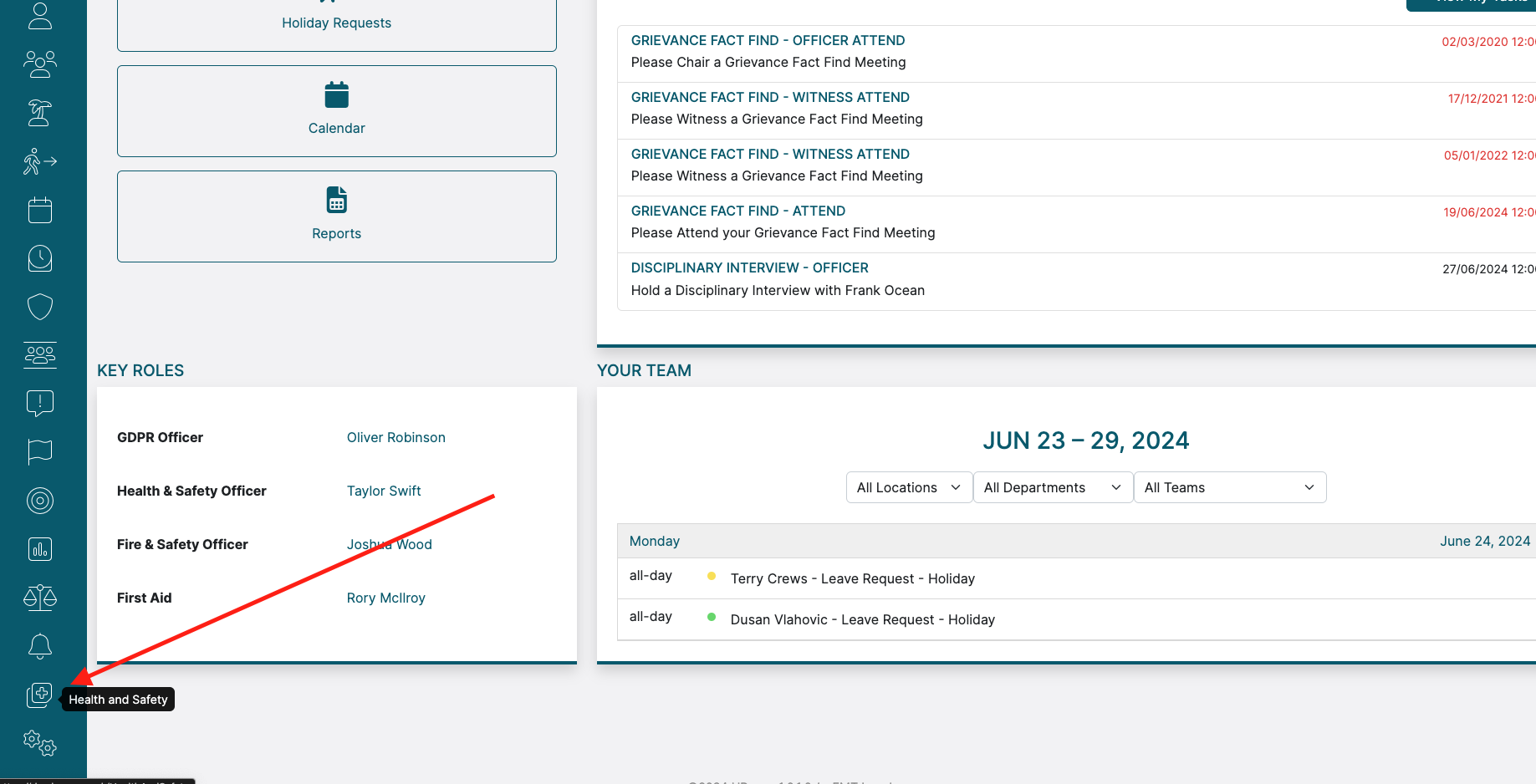The height and width of the screenshot is (784, 1536).
Task: Open the flag sidebar icon
Action: (39, 452)
